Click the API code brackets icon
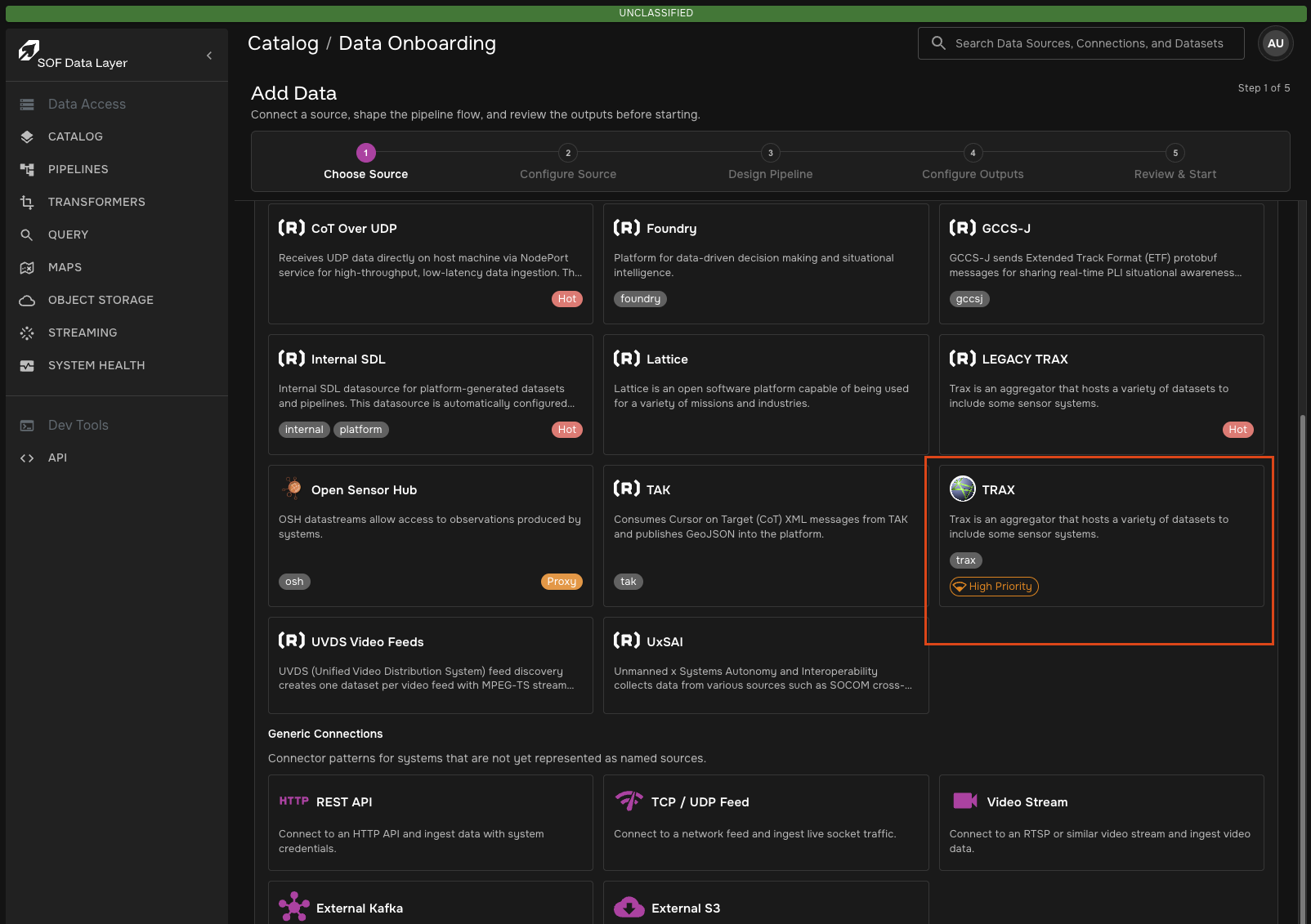1311x924 pixels. tap(27, 458)
